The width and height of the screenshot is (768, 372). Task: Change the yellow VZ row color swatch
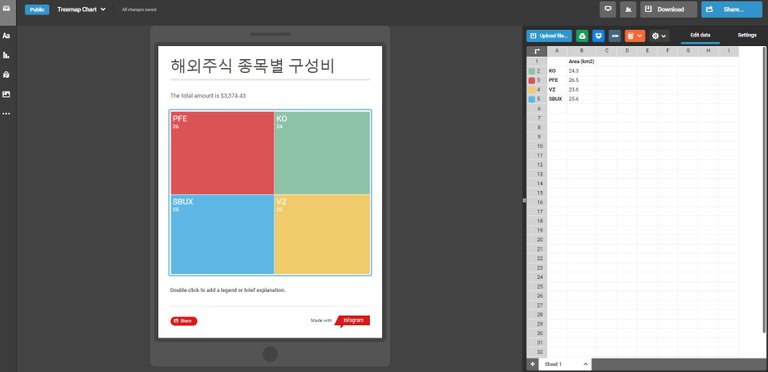[532, 90]
